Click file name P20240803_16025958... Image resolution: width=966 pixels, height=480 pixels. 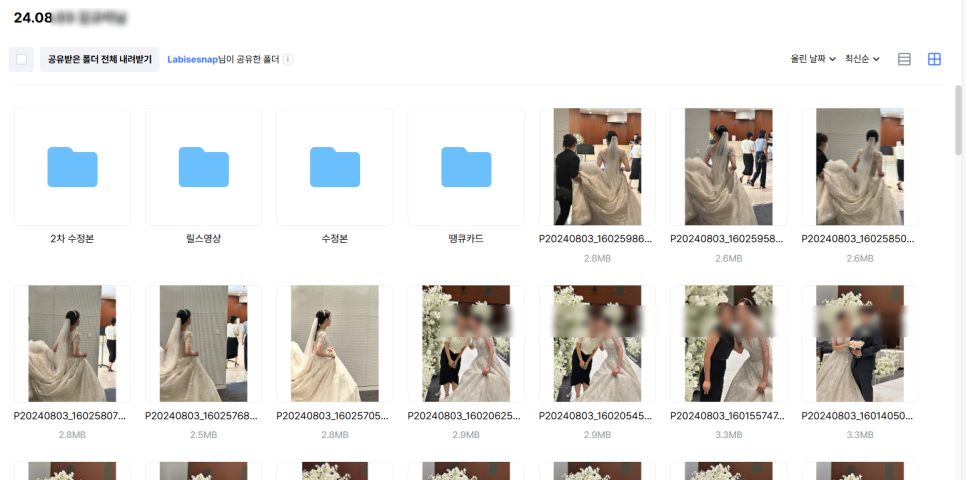pyautogui.click(x=728, y=239)
